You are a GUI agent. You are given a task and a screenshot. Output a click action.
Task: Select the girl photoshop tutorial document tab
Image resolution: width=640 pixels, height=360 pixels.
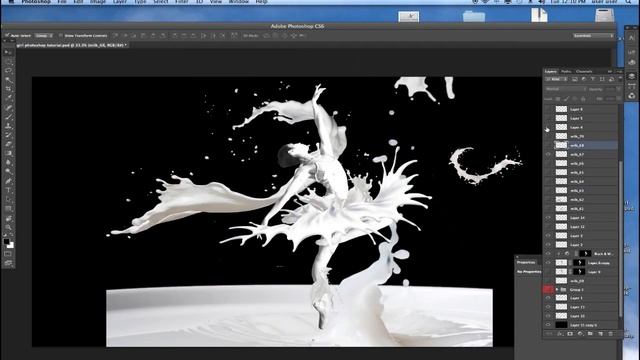tap(72, 45)
